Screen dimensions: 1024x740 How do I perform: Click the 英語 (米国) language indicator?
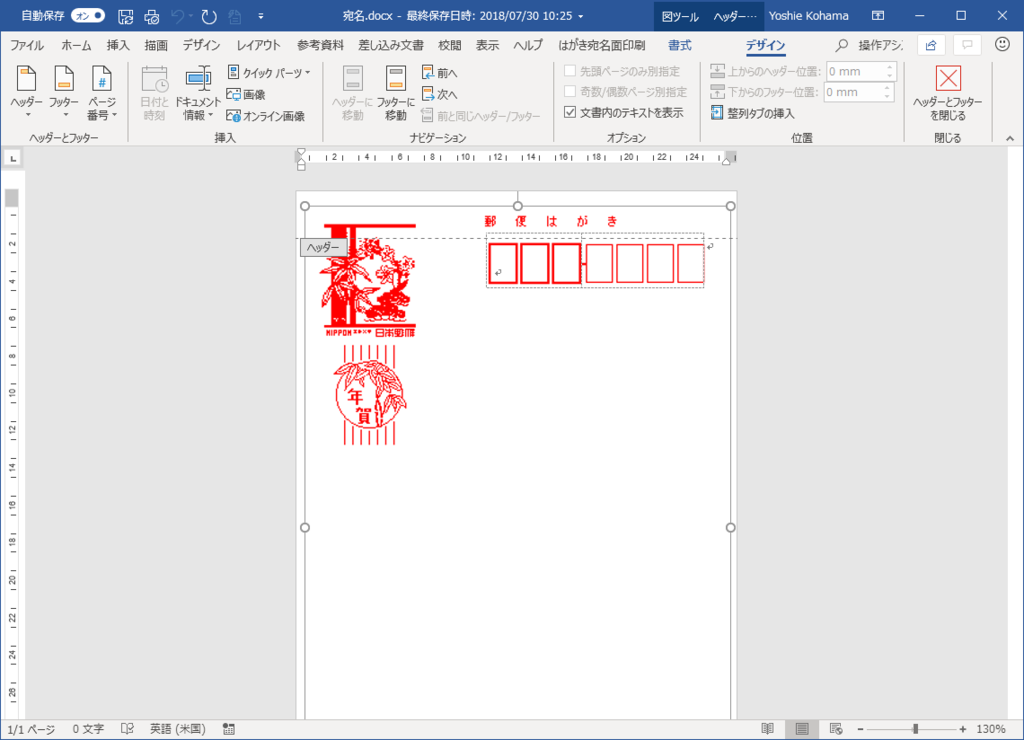pos(178,729)
